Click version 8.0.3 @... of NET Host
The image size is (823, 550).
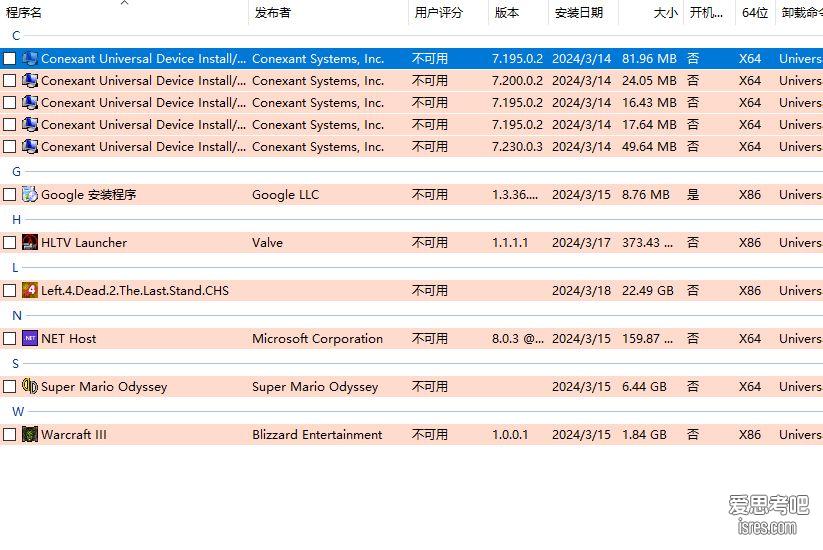[518, 339]
